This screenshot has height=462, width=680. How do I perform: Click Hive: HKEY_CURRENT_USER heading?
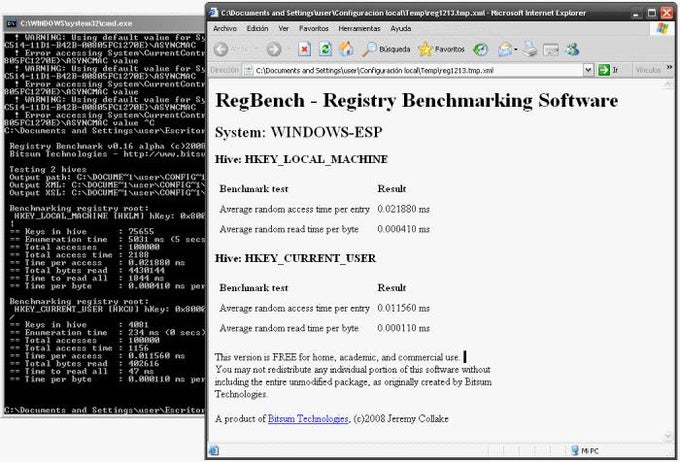295,259
